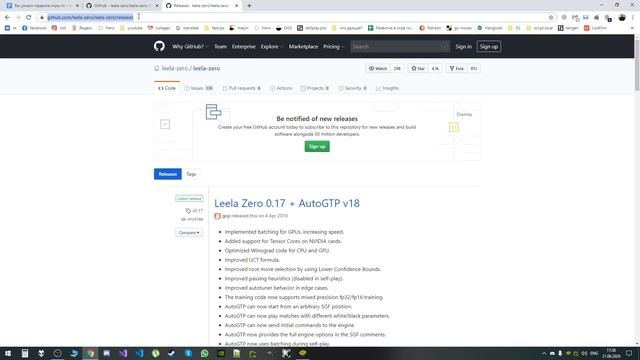
Task: Open the Windows Start menu
Action: [8, 353]
